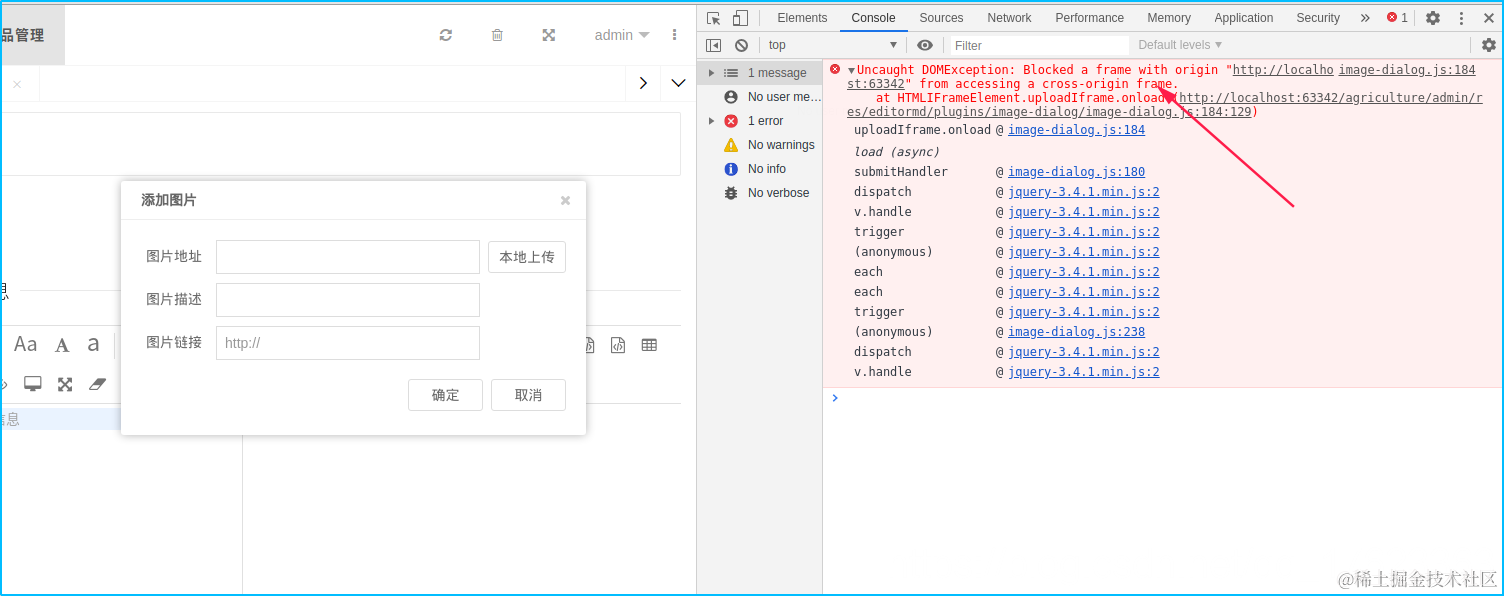Click the editor fullscreen arrows icon
Screen dimensions: 1504x596
(x=65, y=384)
